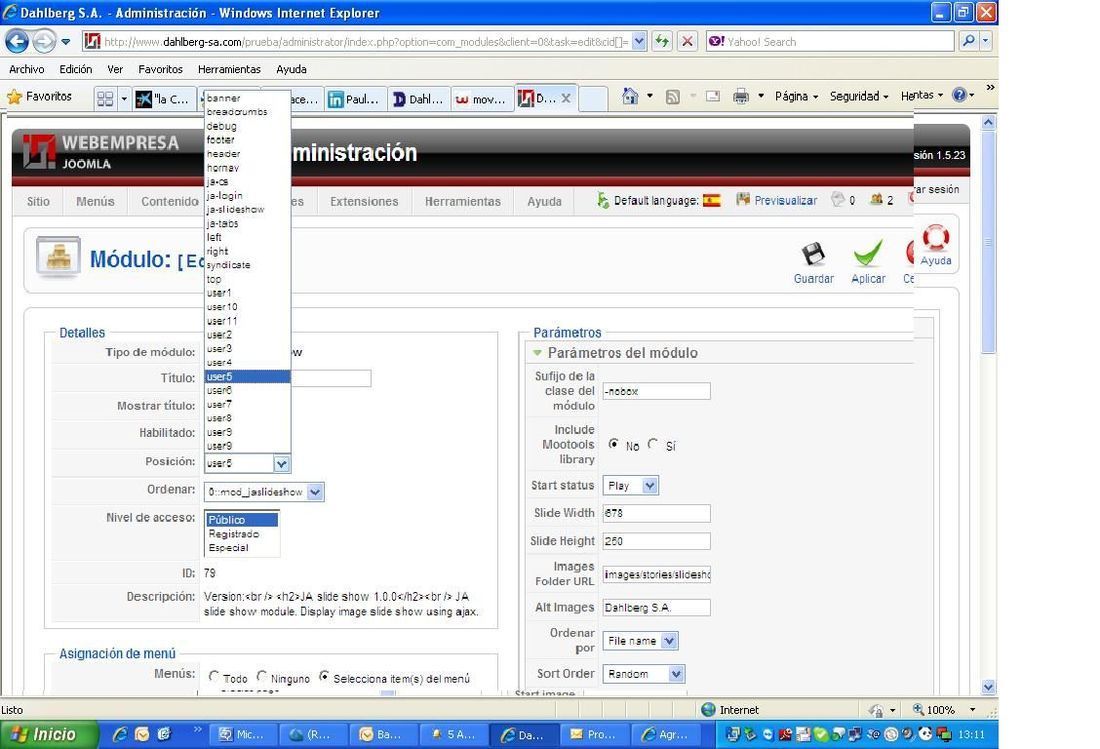Open the Archivo menu
The height and width of the screenshot is (749, 1100).
pyautogui.click(x=27, y=69)
